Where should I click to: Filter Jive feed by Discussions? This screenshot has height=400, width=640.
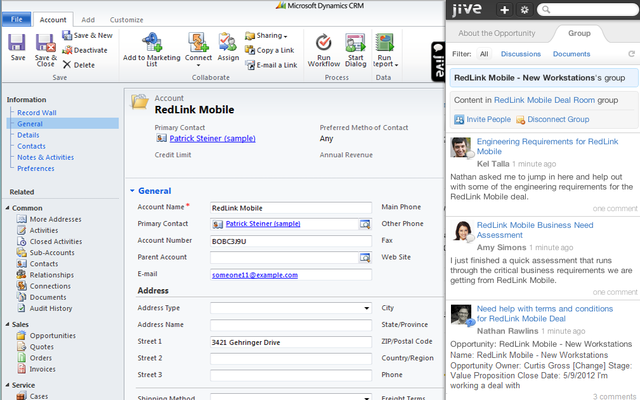(520, 53)
